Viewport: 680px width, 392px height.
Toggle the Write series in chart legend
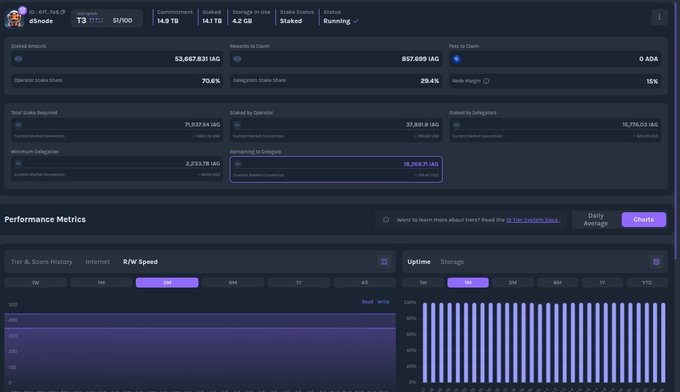coord(383,302)
